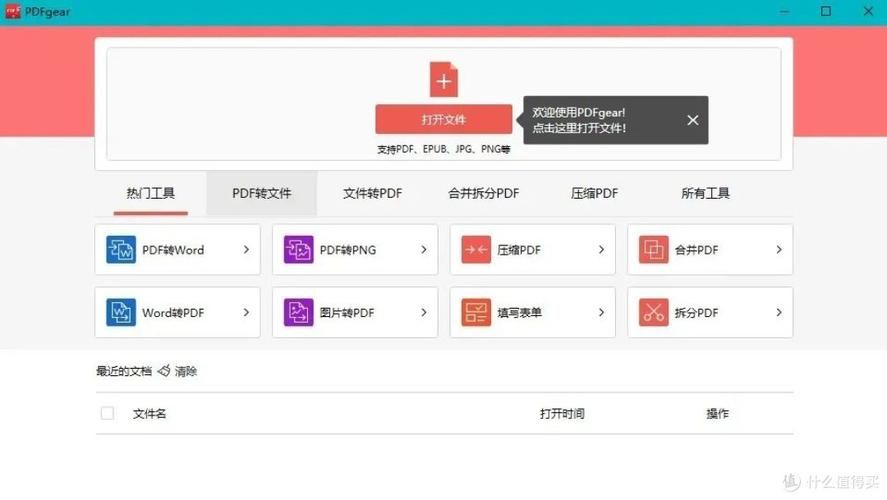
Task: Click the 压缩PDF tool card icon
Action: (476, 249)
